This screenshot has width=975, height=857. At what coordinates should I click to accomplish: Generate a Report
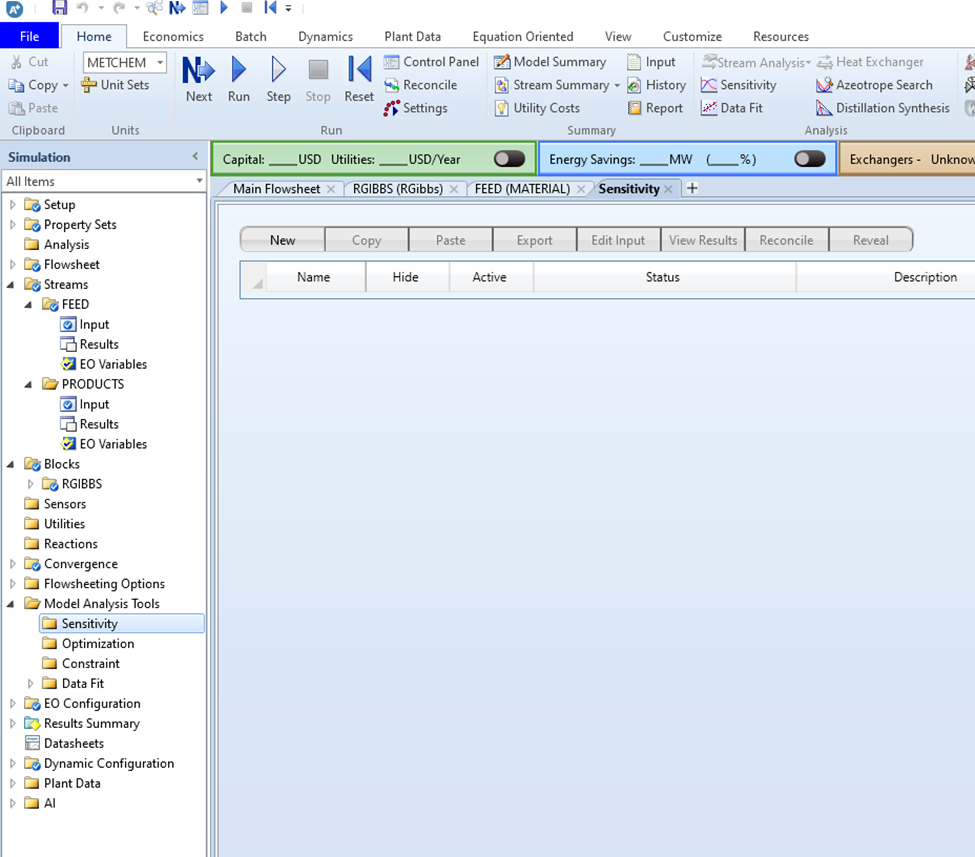pos(655,108)
